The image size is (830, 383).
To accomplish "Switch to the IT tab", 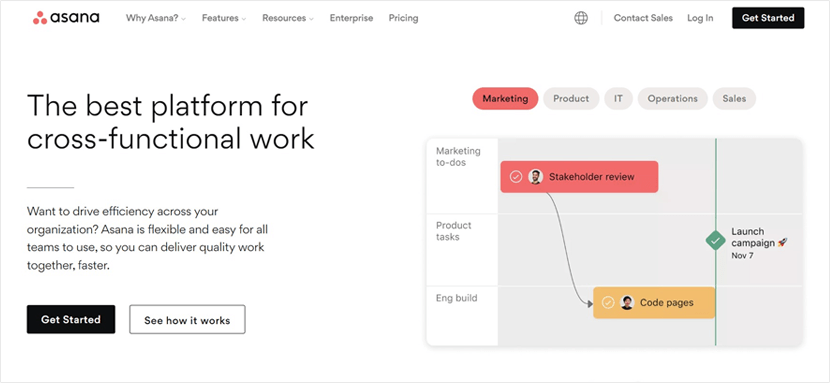I will pyautogui.click(x=618, y=98).
